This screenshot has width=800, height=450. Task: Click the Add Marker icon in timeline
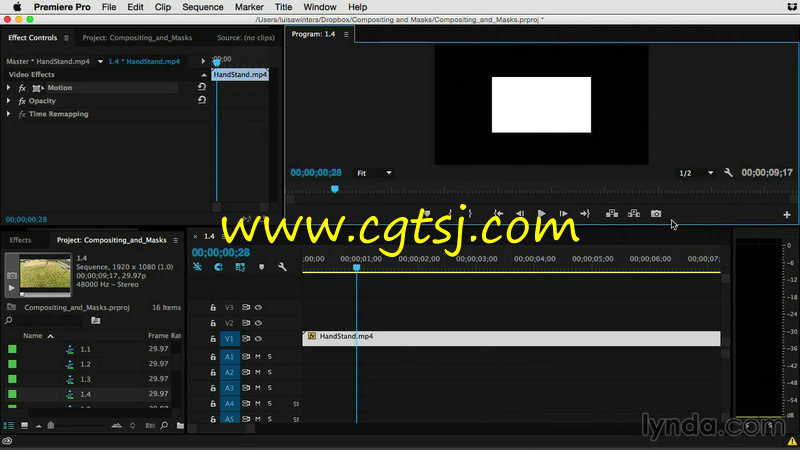262,267
